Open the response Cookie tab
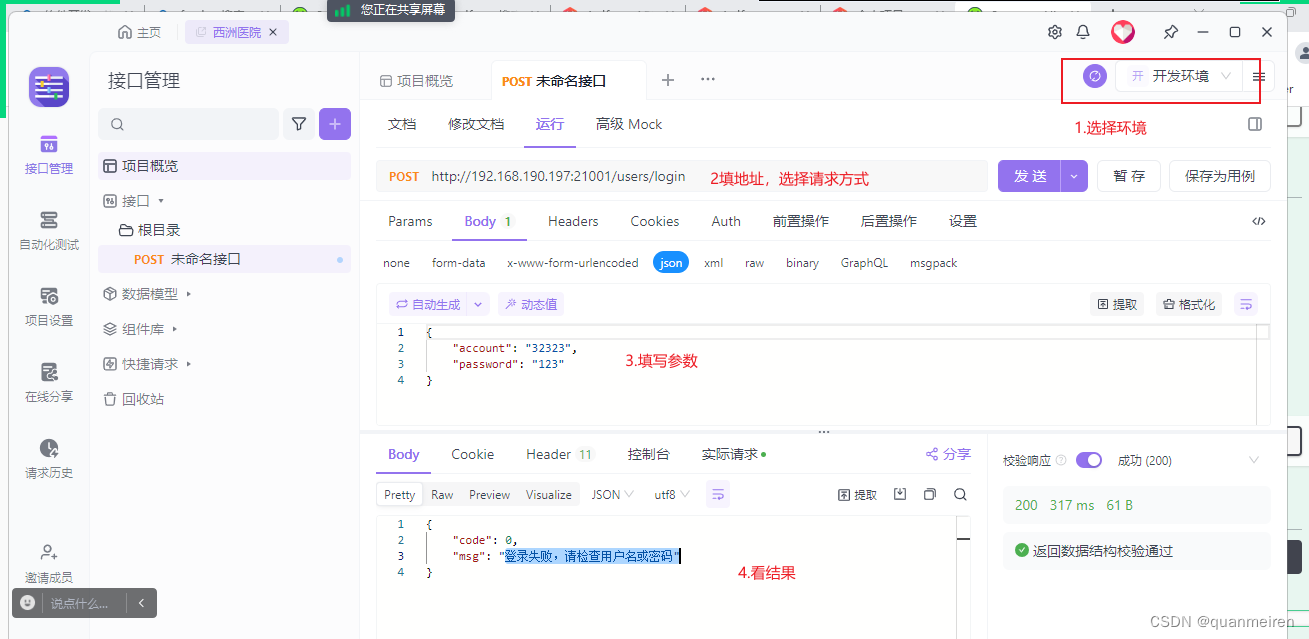 click(472, 454)
